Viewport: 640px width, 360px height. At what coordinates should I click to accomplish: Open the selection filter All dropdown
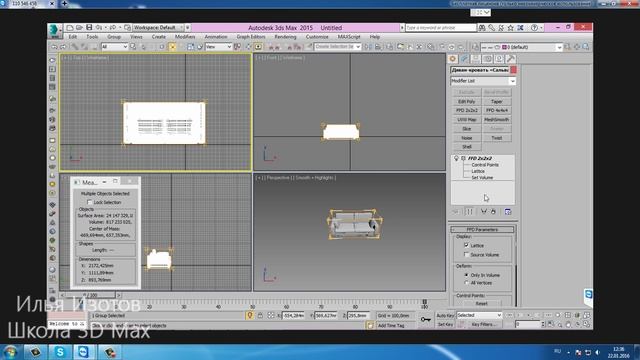[114, 47]
